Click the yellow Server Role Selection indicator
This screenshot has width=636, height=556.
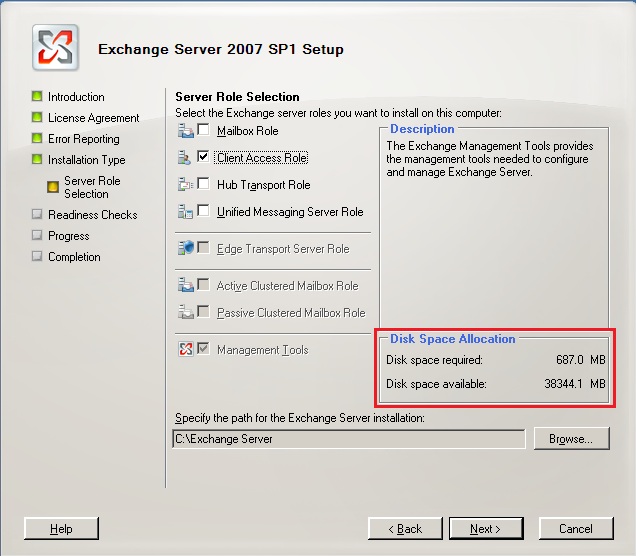[x=53, y=187]
